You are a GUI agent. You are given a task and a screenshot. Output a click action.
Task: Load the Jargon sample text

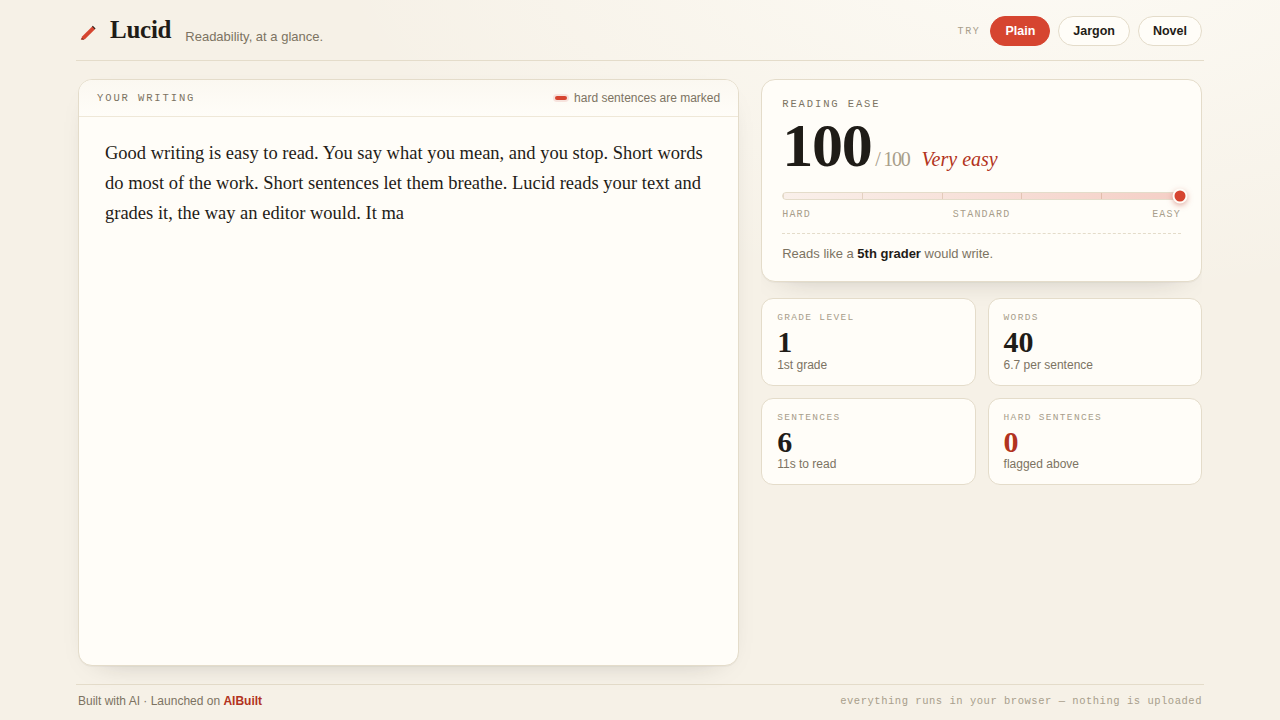pyautogui.click(x=1094, y=31)
